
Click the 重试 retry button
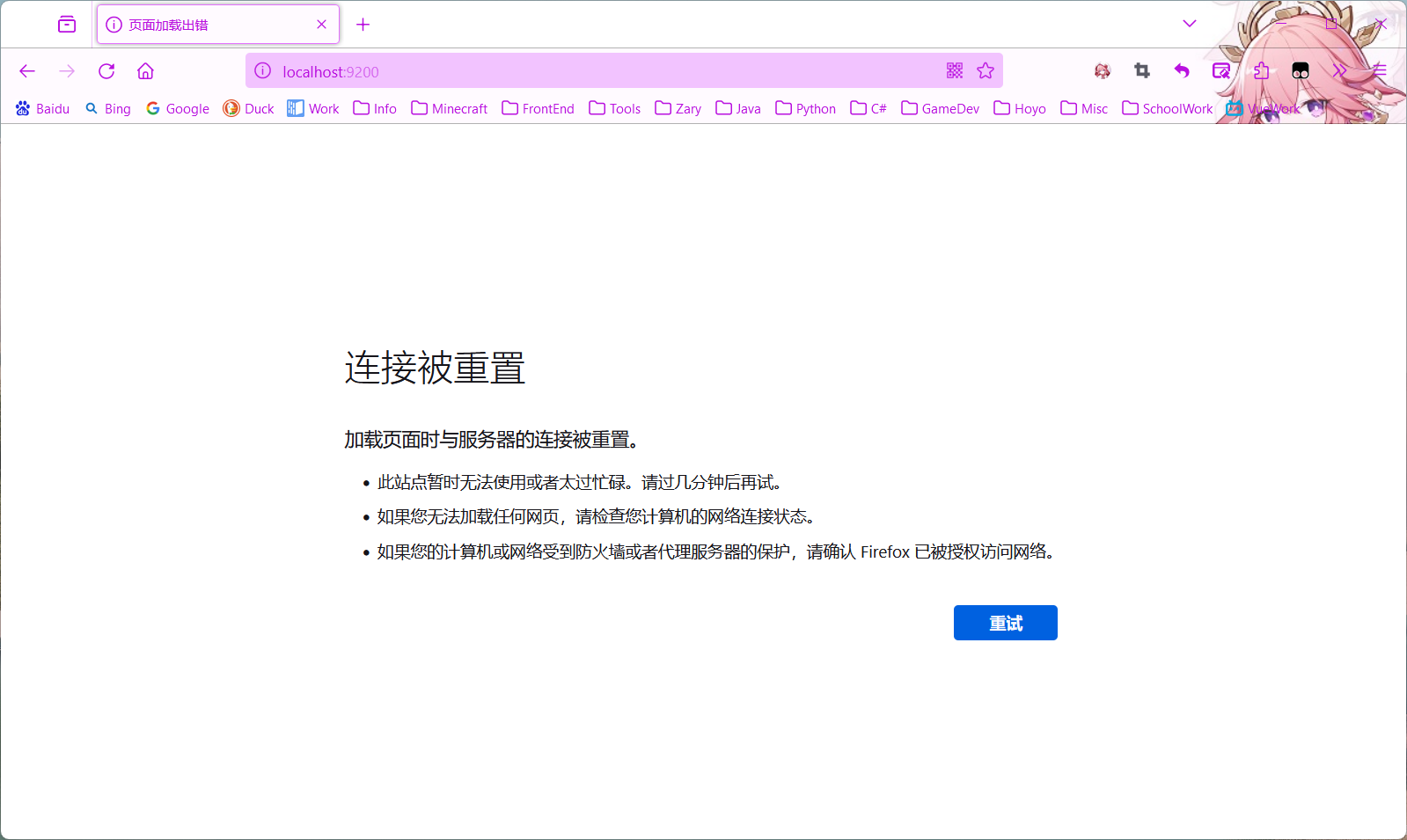1006,623
